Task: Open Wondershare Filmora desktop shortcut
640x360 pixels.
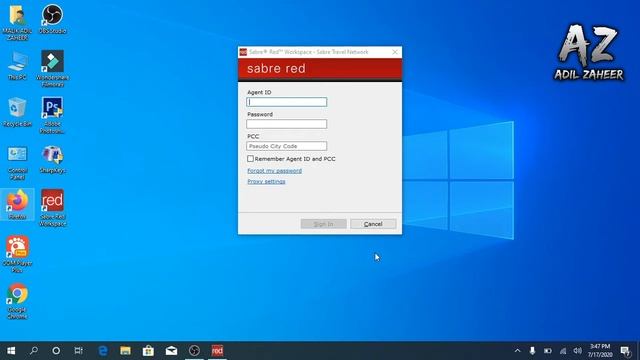Action: tap(52, 69)
